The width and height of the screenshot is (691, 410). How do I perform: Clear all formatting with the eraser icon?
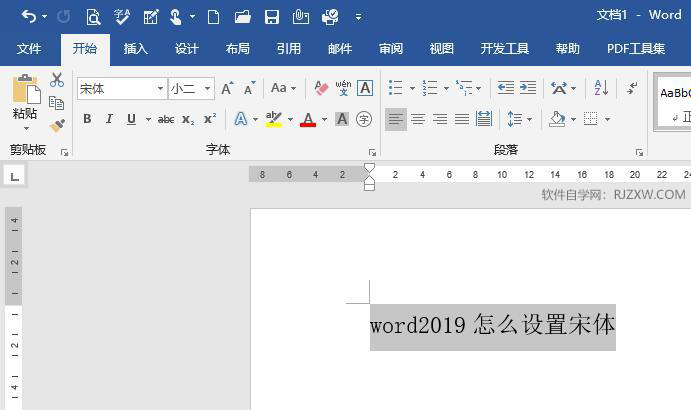[x=321, y=88]
